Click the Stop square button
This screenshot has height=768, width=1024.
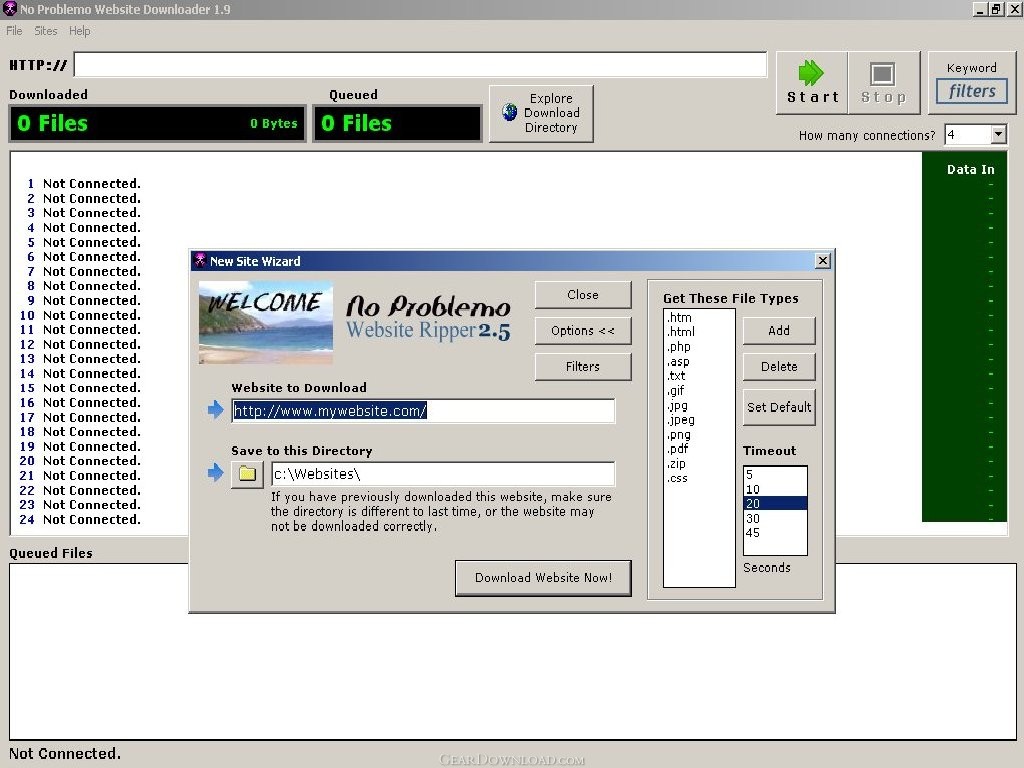(x=883, y=83)
